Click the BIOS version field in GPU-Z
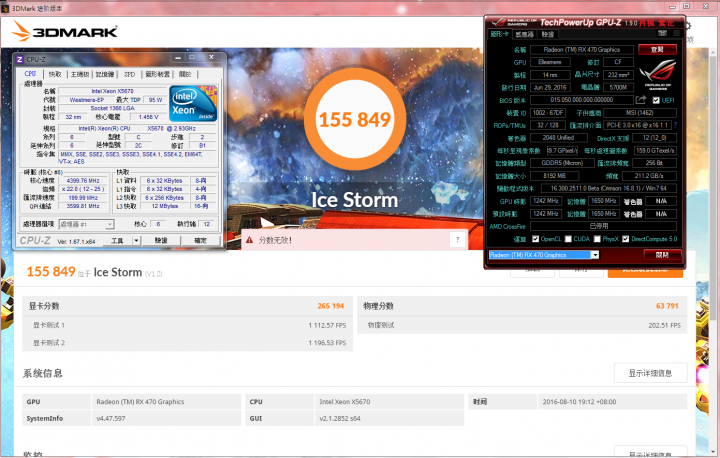The height and width of the screenshot is (458, 720). point(582,100)
